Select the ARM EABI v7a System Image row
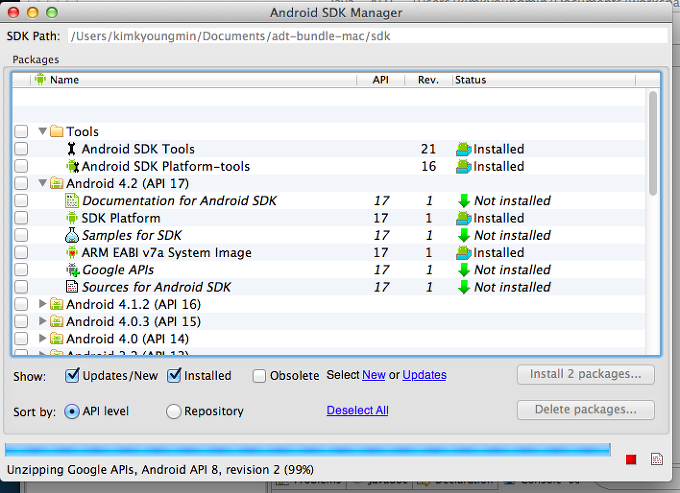 click(328, 252)
